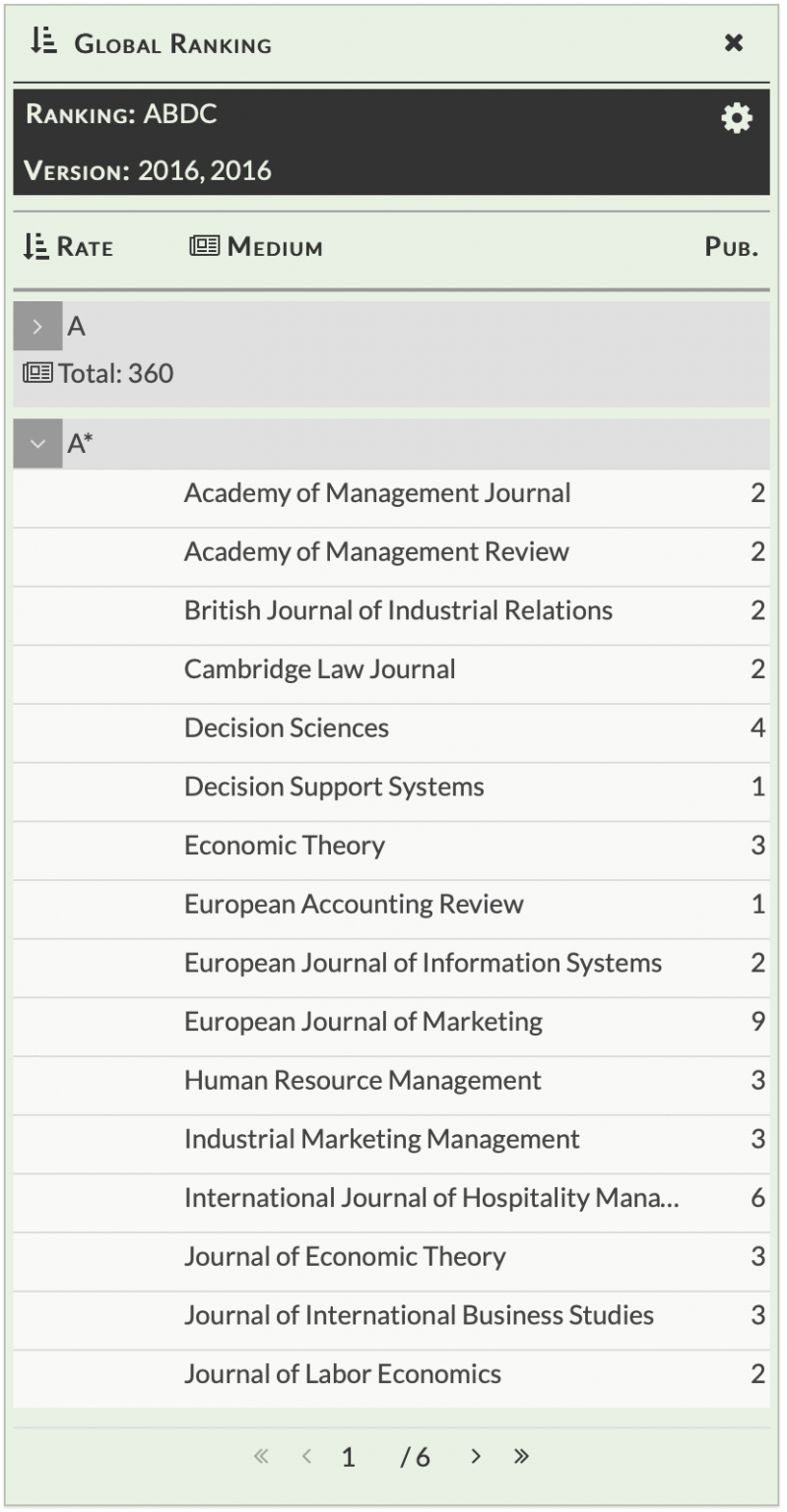Select the Academy of Management Journal row
Image resolution: width=787 pixels, height=1512 pixels.
point(377,493)
